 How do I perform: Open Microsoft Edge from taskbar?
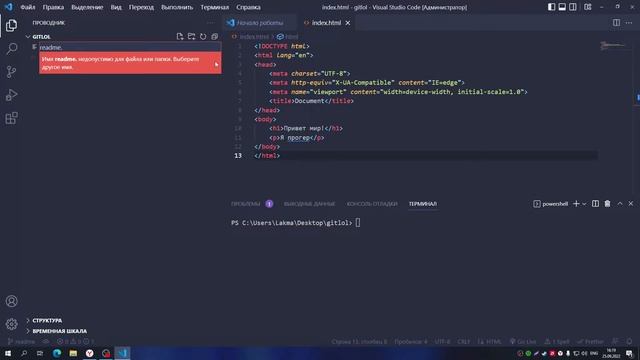(57, 353)
